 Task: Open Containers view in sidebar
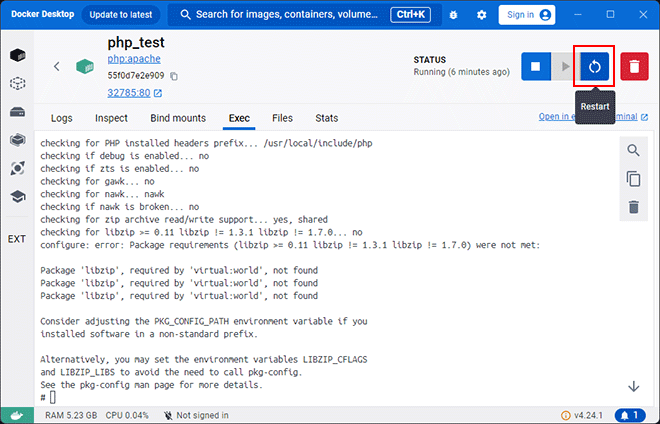tap(18, 55)
